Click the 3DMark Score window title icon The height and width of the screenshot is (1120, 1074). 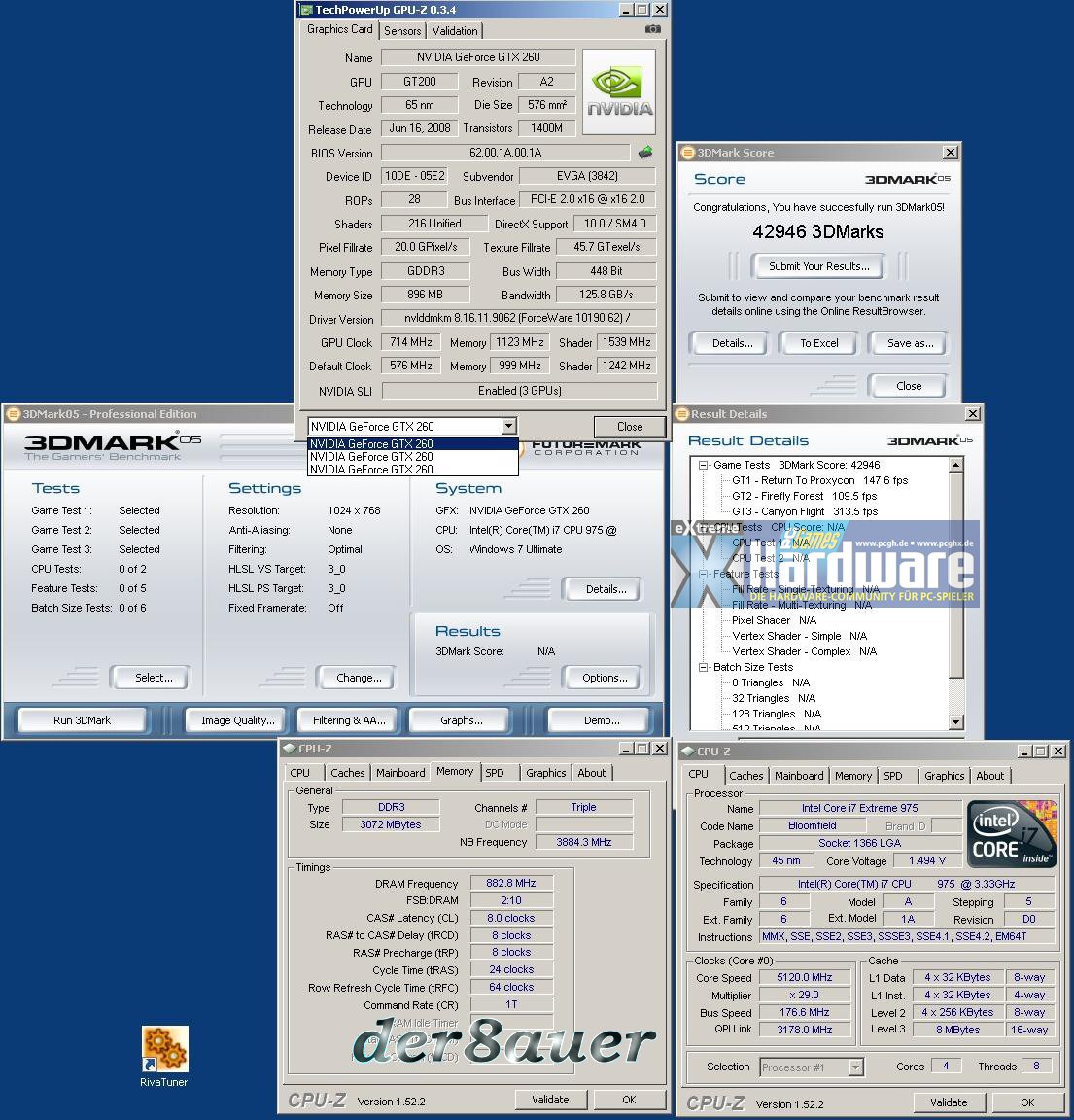click(688, 152)
